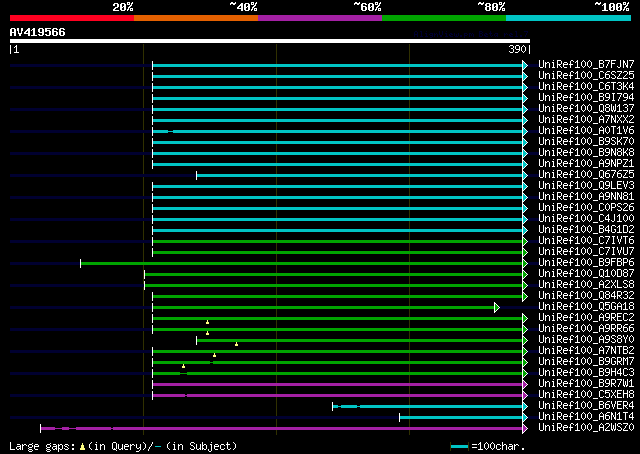This screenshot has height=454, width=640.
Task: Select the UniRef100_C5XEH8 label
Action: click(x=586, y=395)
